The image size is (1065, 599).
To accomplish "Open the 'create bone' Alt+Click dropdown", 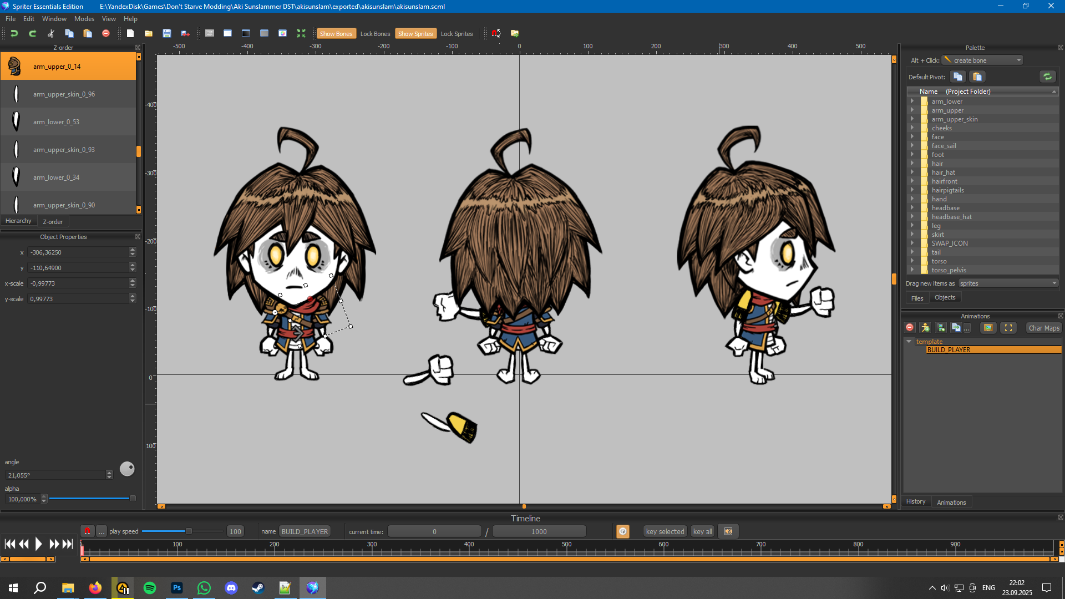I will (x=982, y=60).
